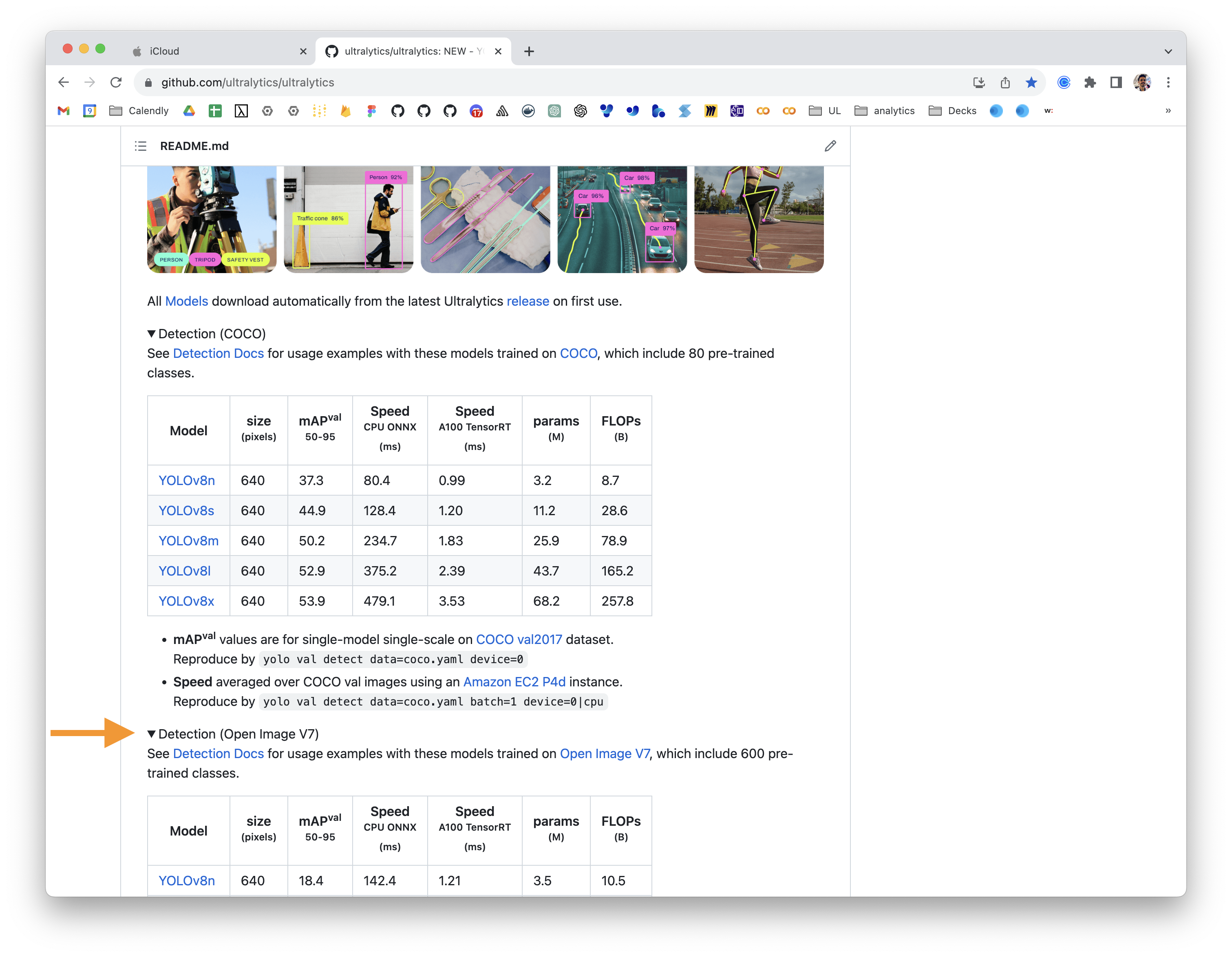Open the Docker bookmark
The height and width of the screenshot is (957, 1232).
pos(529,111)
